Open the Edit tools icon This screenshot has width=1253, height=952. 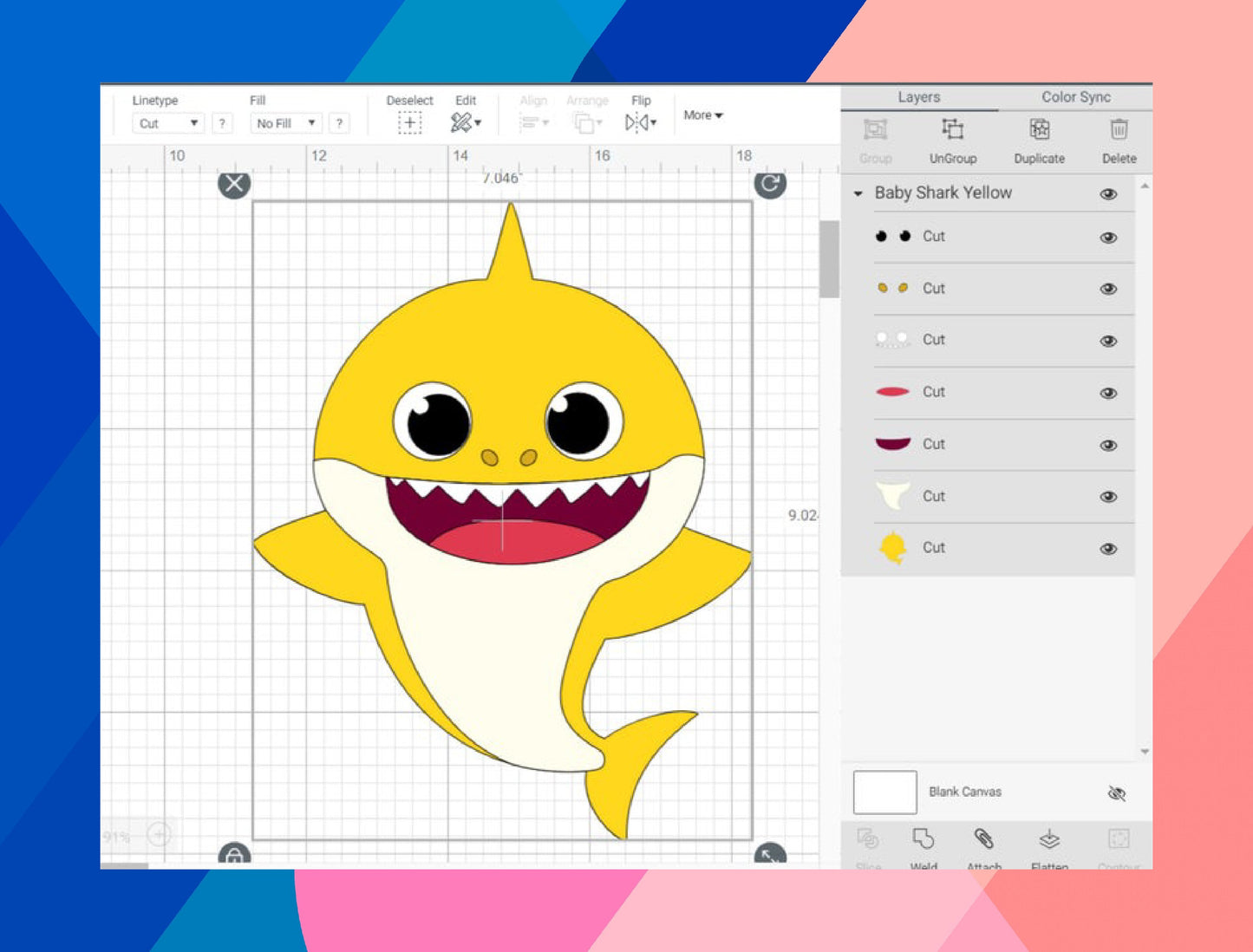pos(464,121)
